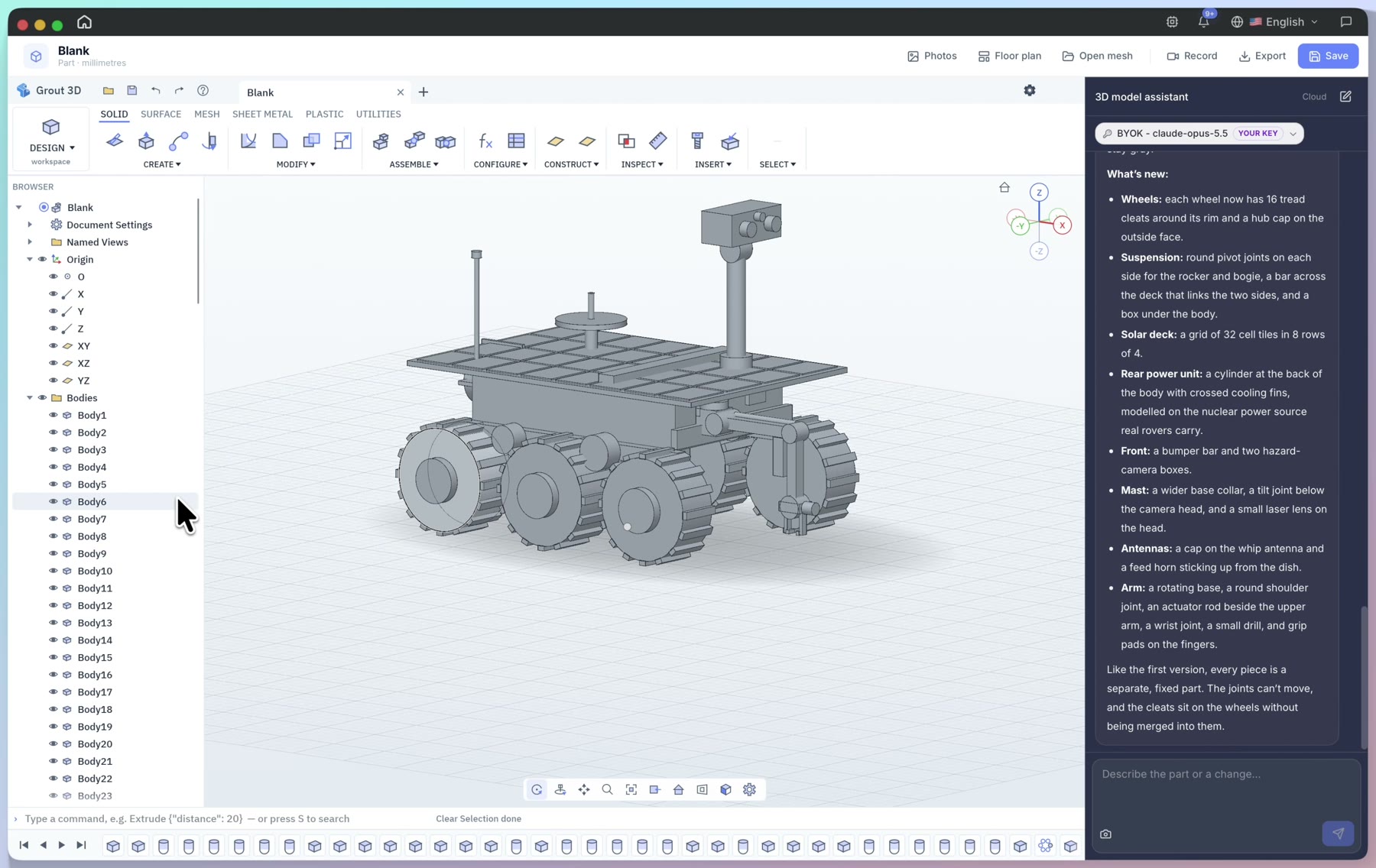
Task: Click the Save button
Action: [x=1328, y=56]
